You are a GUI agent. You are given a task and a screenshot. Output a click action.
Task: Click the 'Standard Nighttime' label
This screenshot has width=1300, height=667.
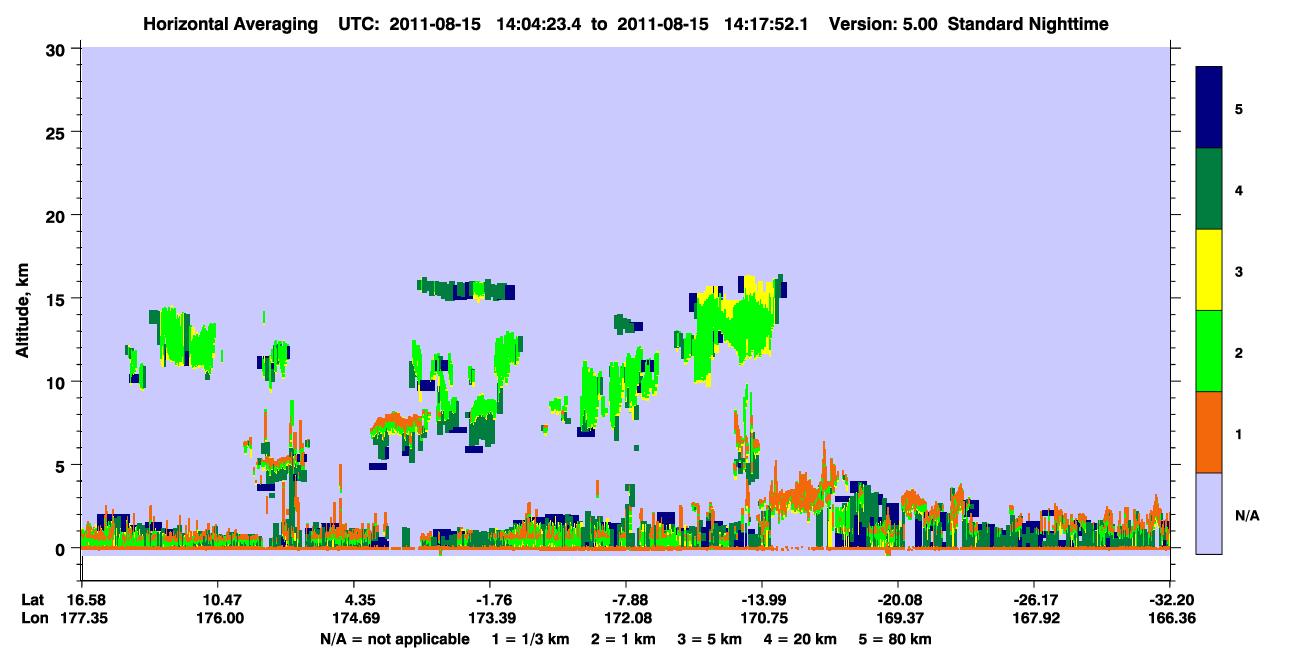(x=1028, y=24)
